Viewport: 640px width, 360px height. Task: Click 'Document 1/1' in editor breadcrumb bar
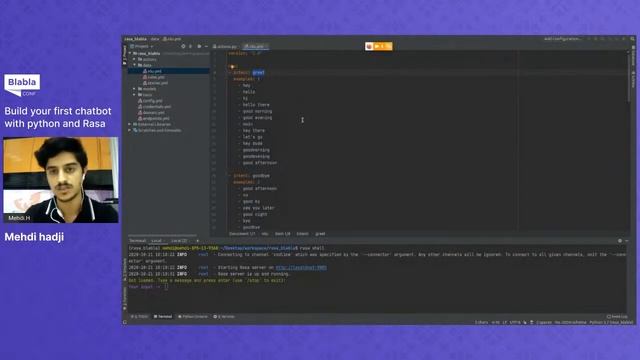(242, 234)
